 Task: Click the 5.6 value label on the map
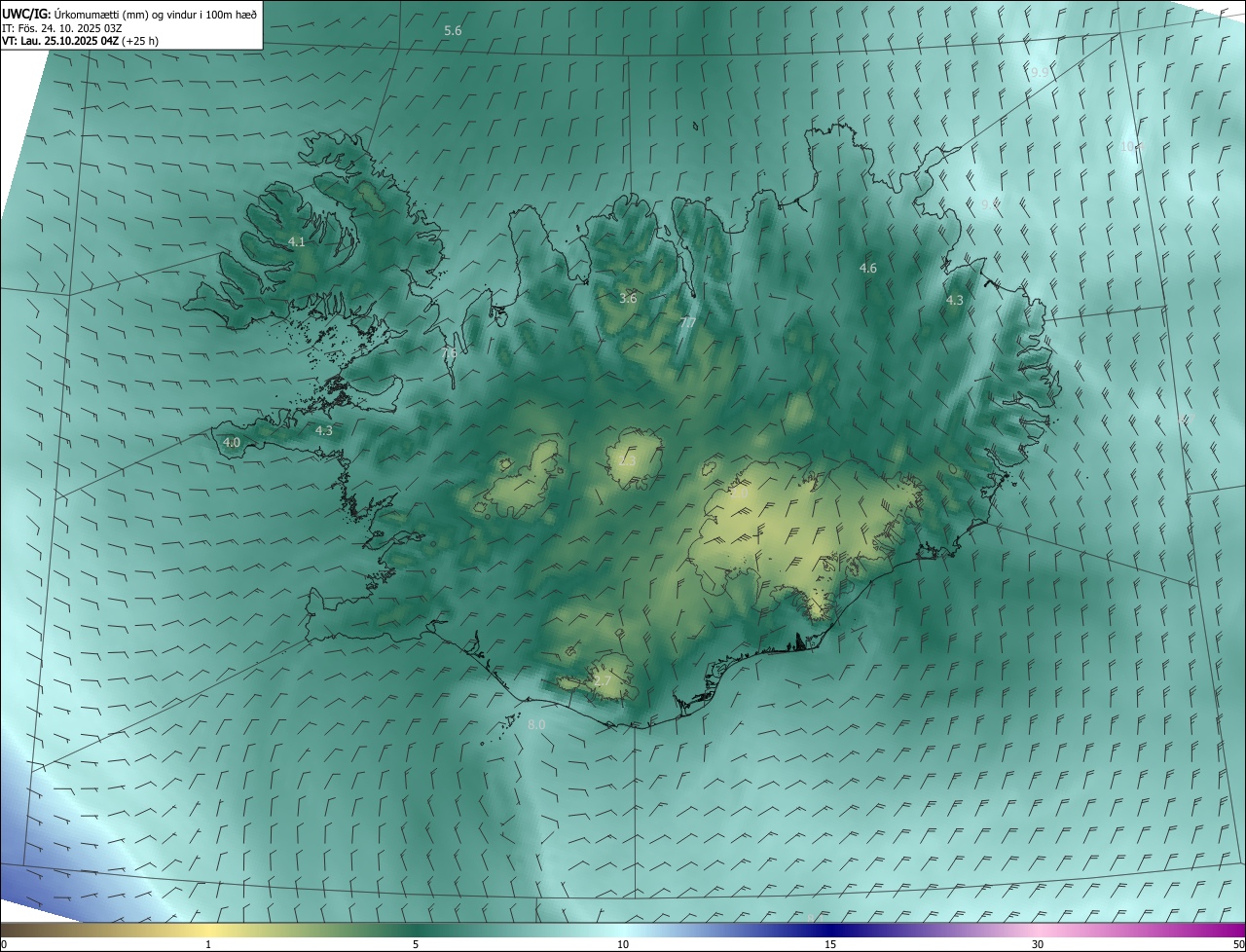pyautogui.click(x=453, y=31)
